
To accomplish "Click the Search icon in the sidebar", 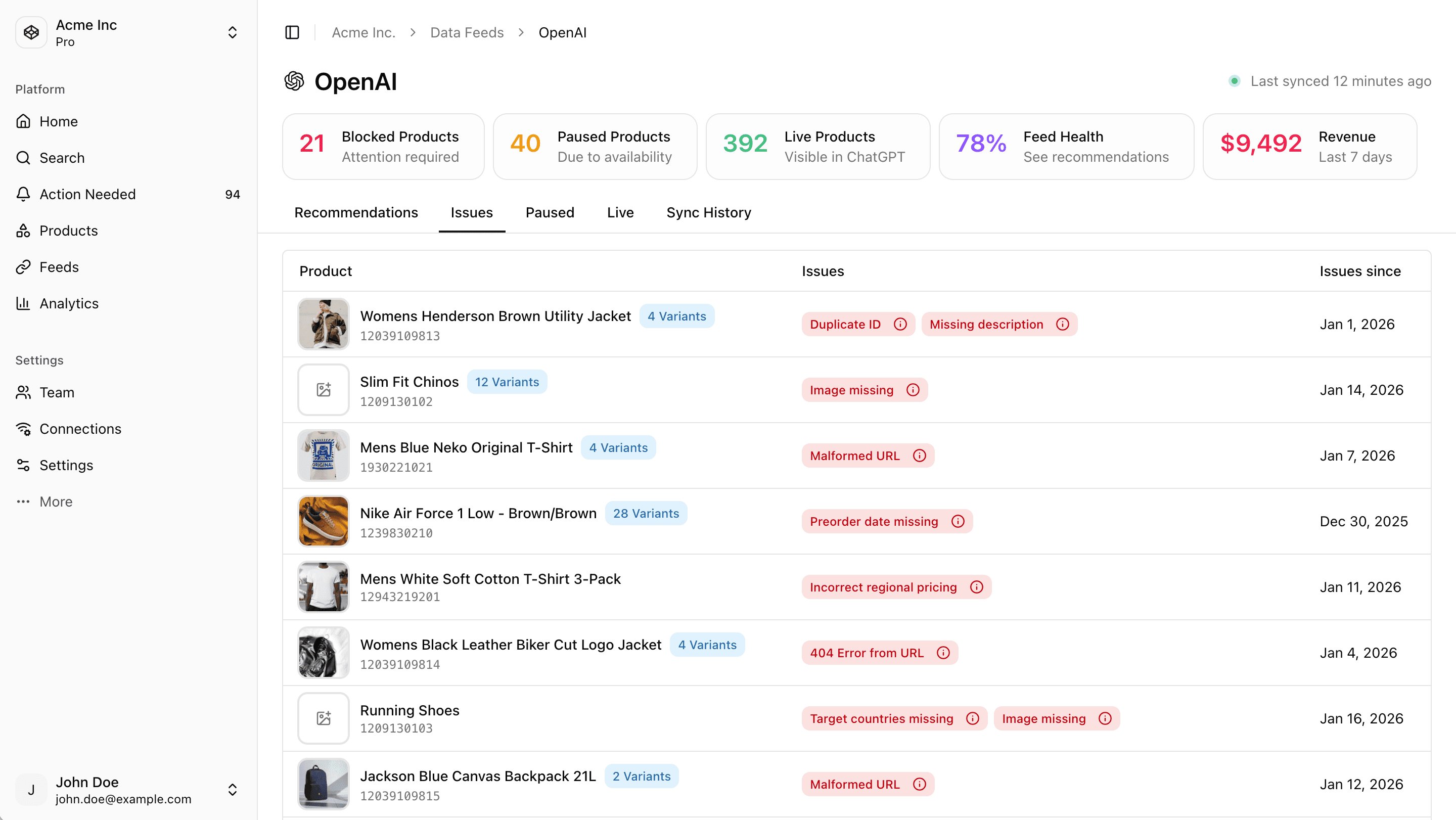I will click(x=23, y=158).
